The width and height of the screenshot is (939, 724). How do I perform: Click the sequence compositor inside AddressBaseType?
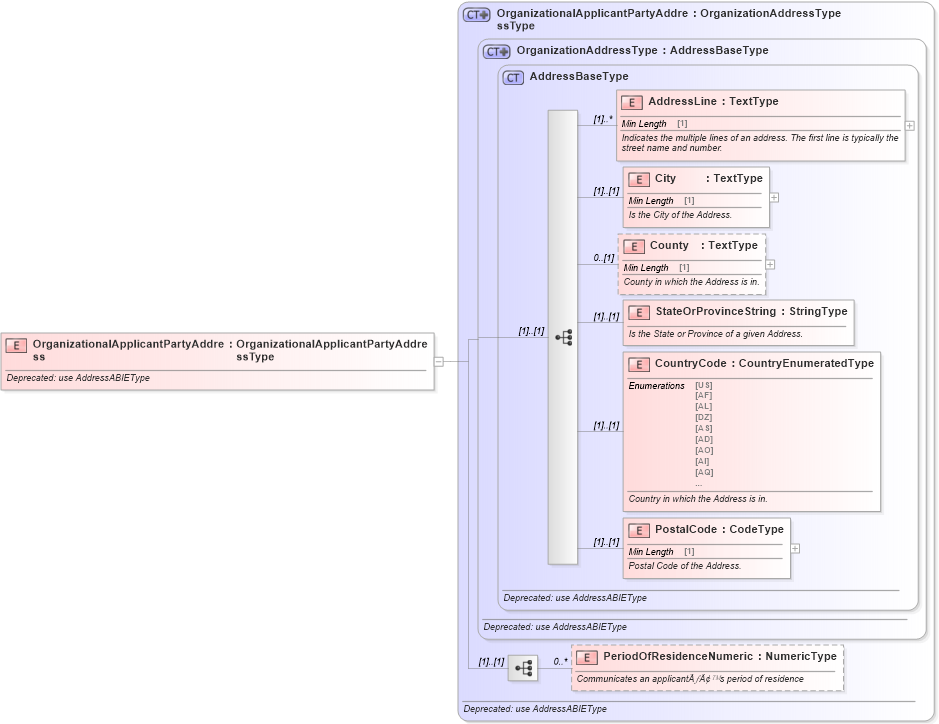click(564, 338)
